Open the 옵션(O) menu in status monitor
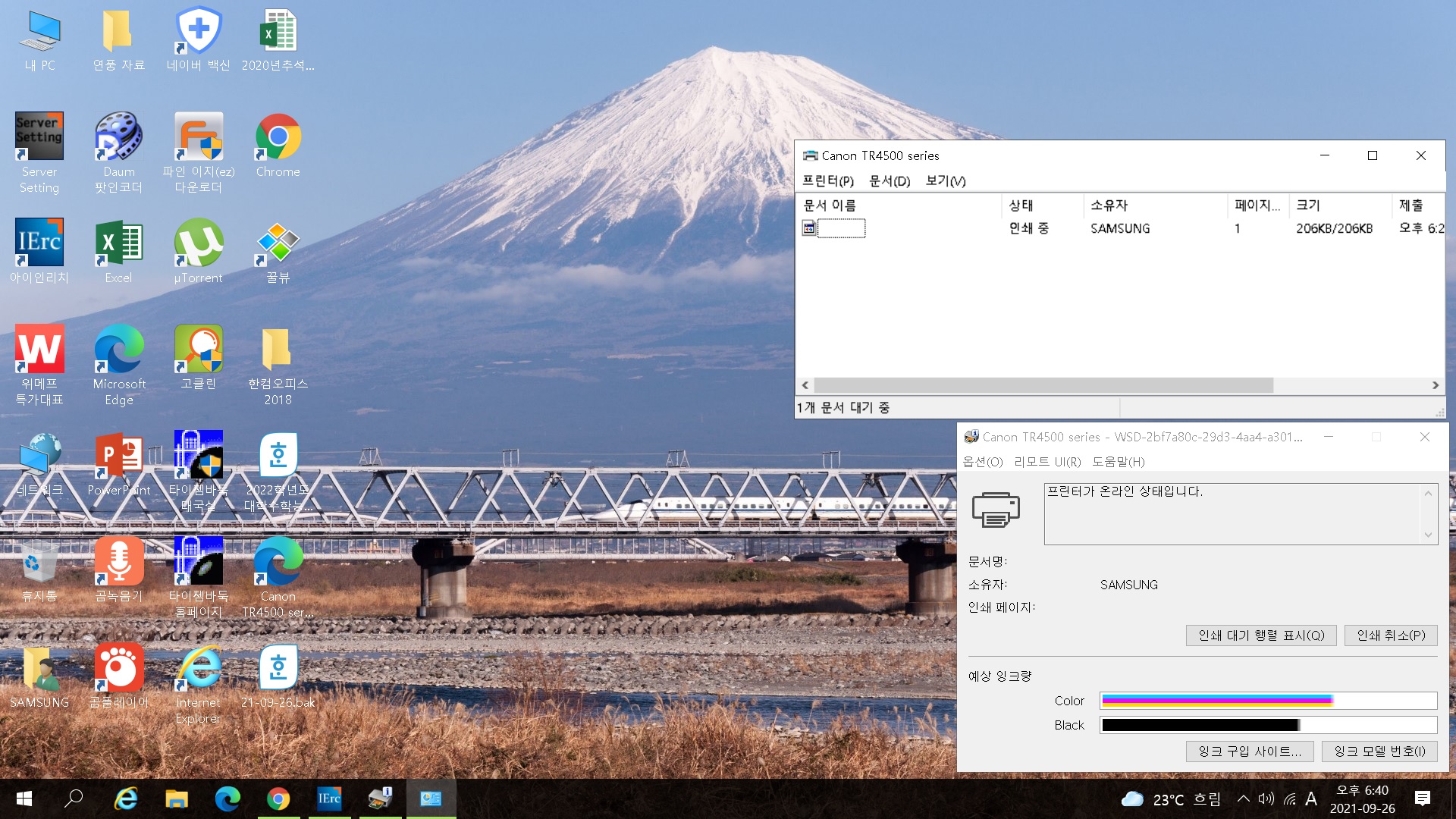Screen dimensions: 1456x819 [982, 462]
